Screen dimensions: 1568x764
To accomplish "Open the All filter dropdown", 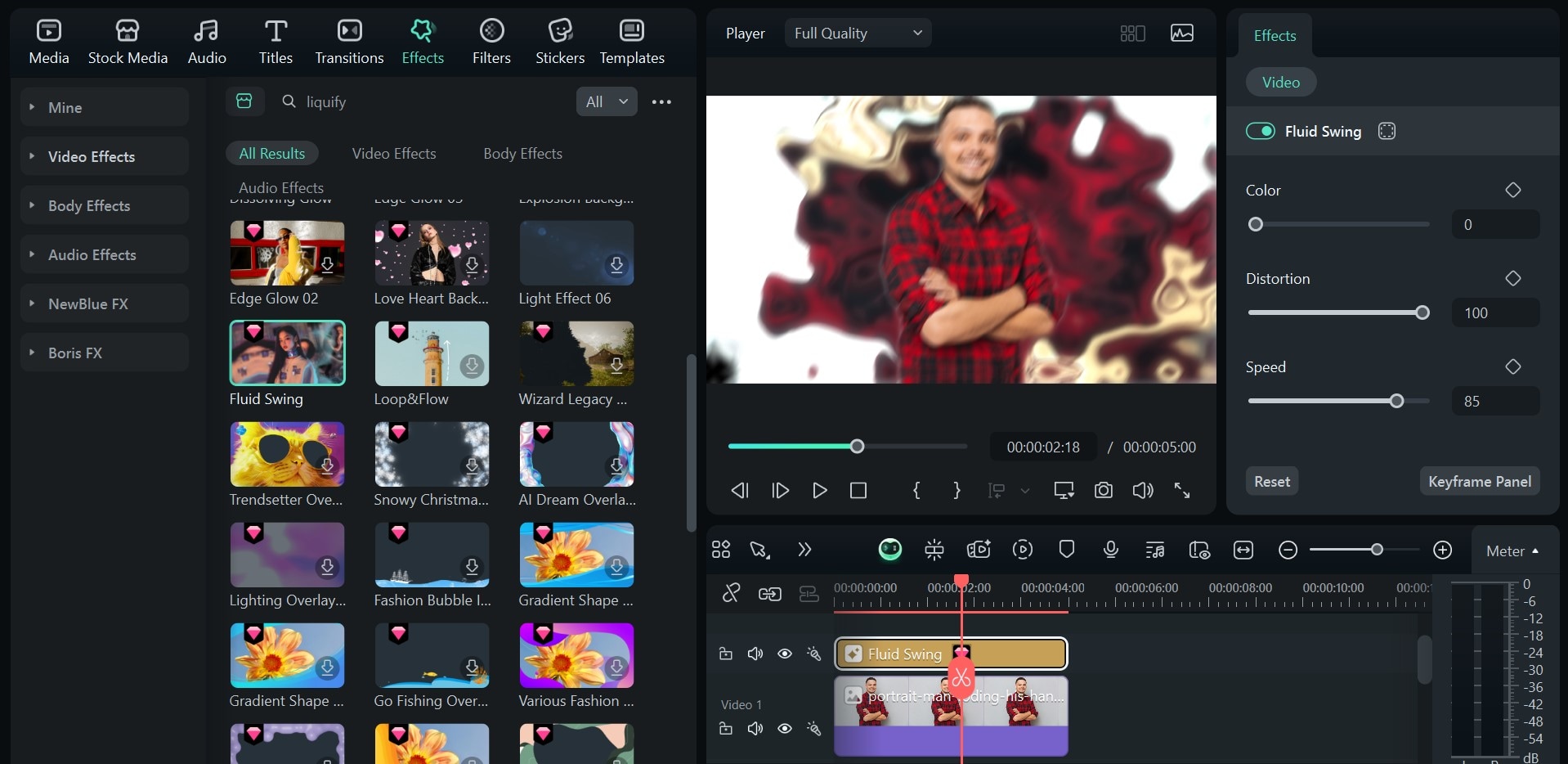I will pyautogui.click(x=606, y=102).
